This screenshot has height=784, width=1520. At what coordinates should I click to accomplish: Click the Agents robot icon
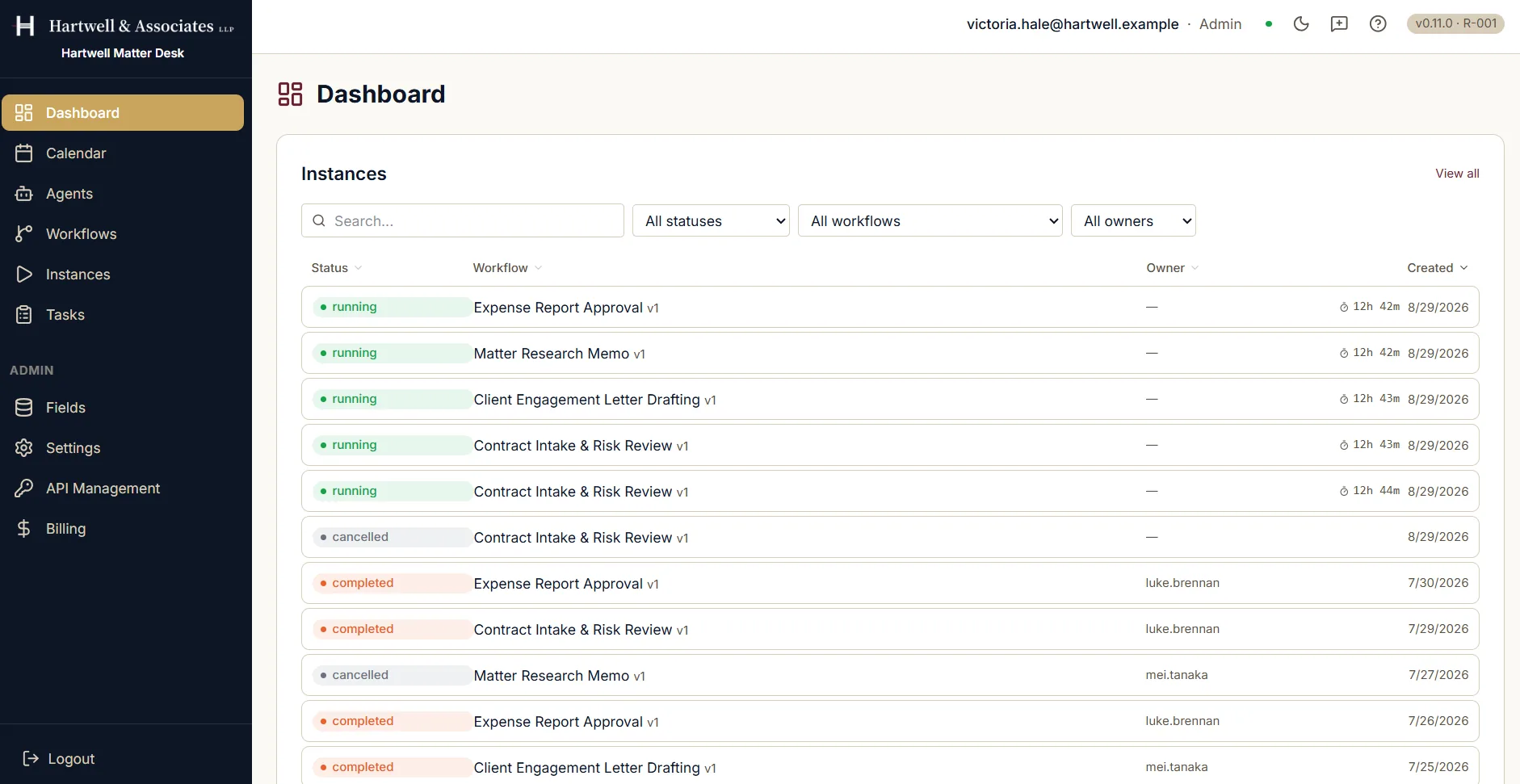tap(24, 193)
